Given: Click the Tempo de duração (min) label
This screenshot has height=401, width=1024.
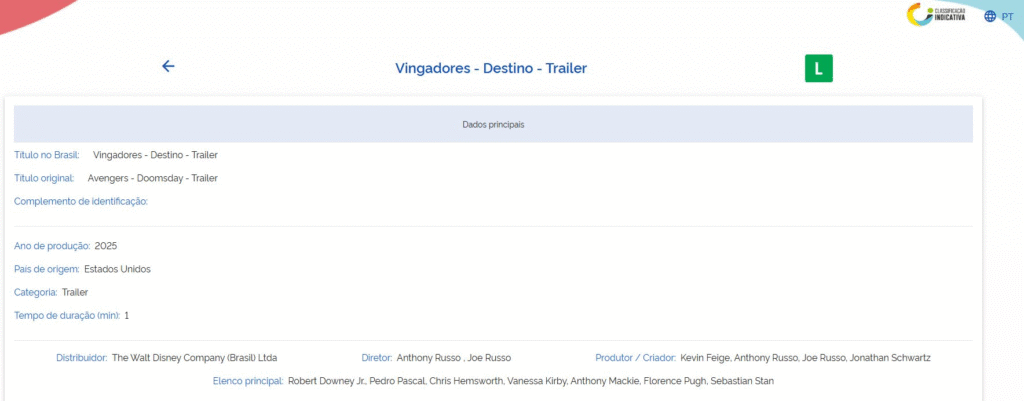Looking at the screenshot, I should pos(67,315).
